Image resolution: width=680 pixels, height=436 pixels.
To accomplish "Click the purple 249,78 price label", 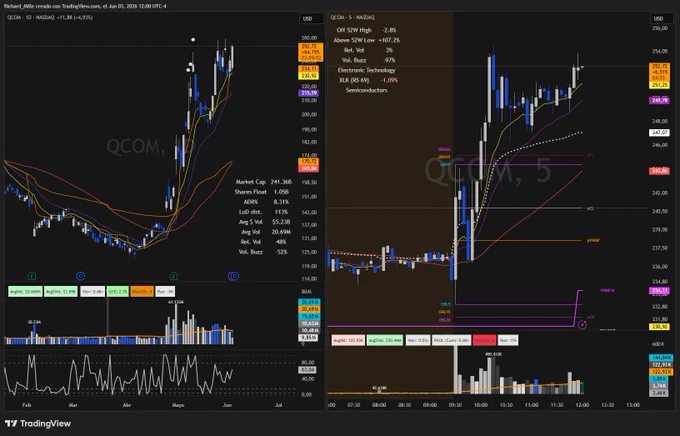I will (x=659, y=100).
